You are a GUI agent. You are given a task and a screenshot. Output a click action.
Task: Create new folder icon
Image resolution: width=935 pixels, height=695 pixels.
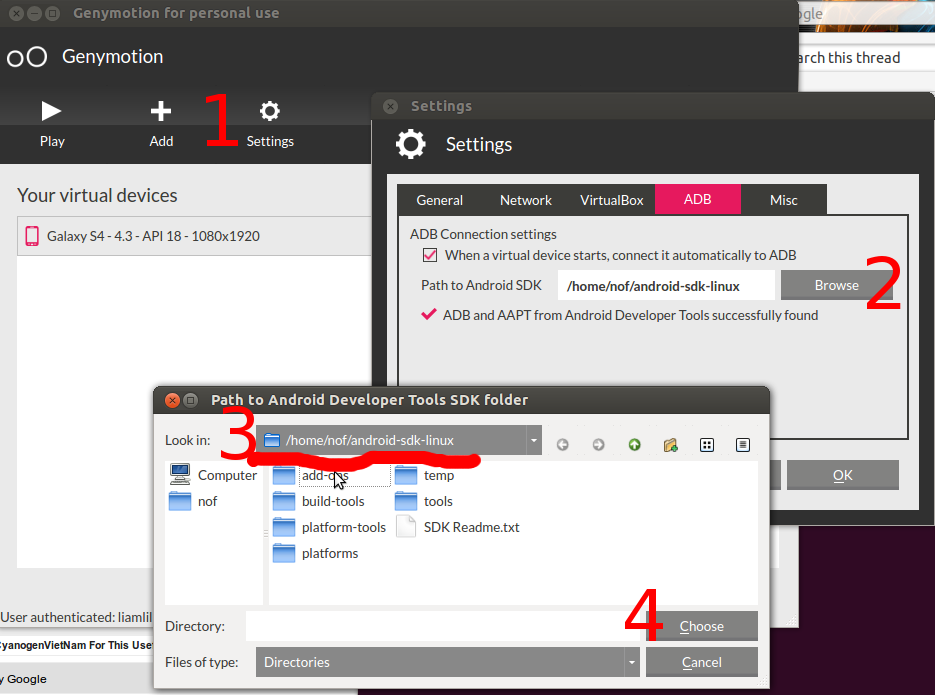coord(670,445)
